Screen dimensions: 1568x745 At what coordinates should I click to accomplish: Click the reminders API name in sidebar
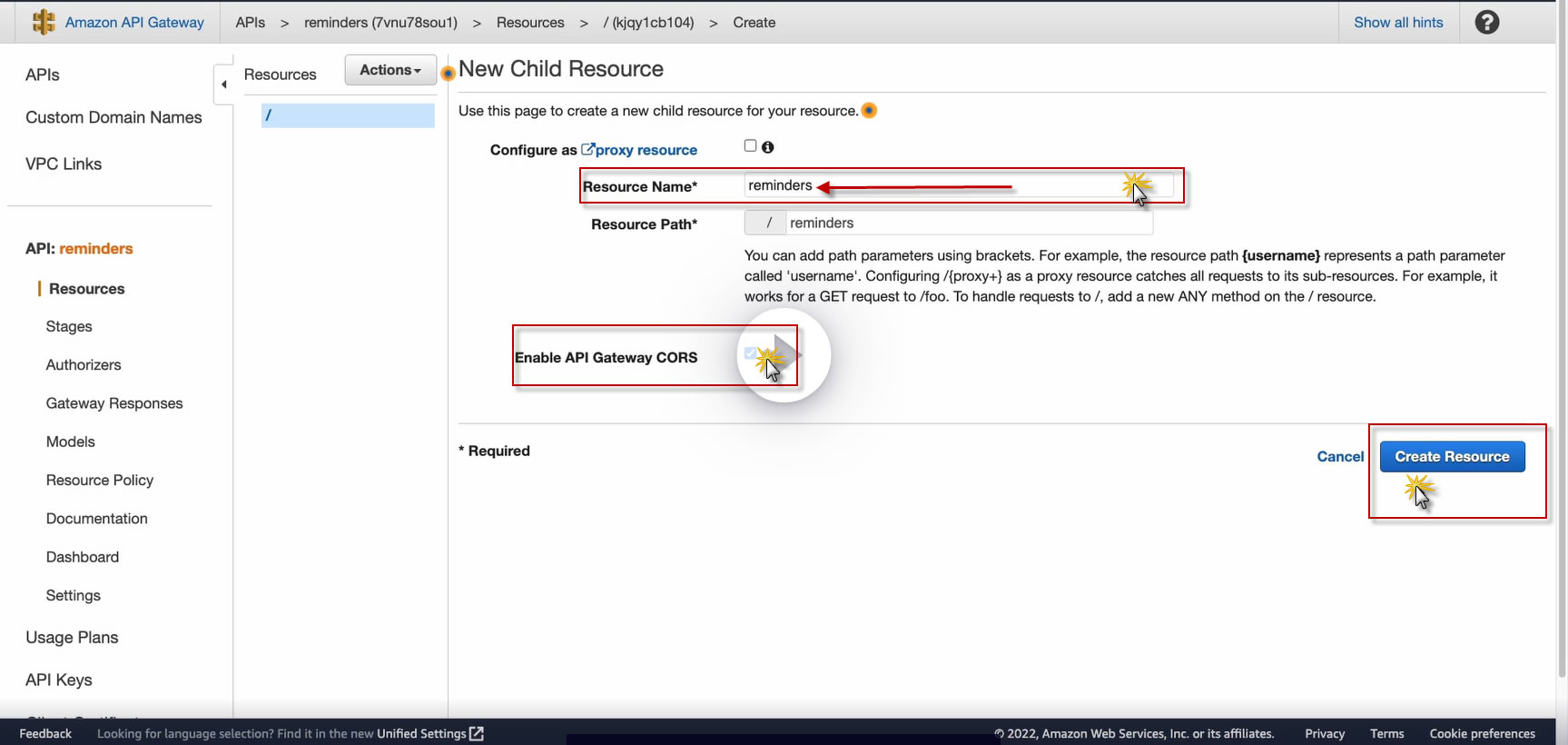coord(96,248)
